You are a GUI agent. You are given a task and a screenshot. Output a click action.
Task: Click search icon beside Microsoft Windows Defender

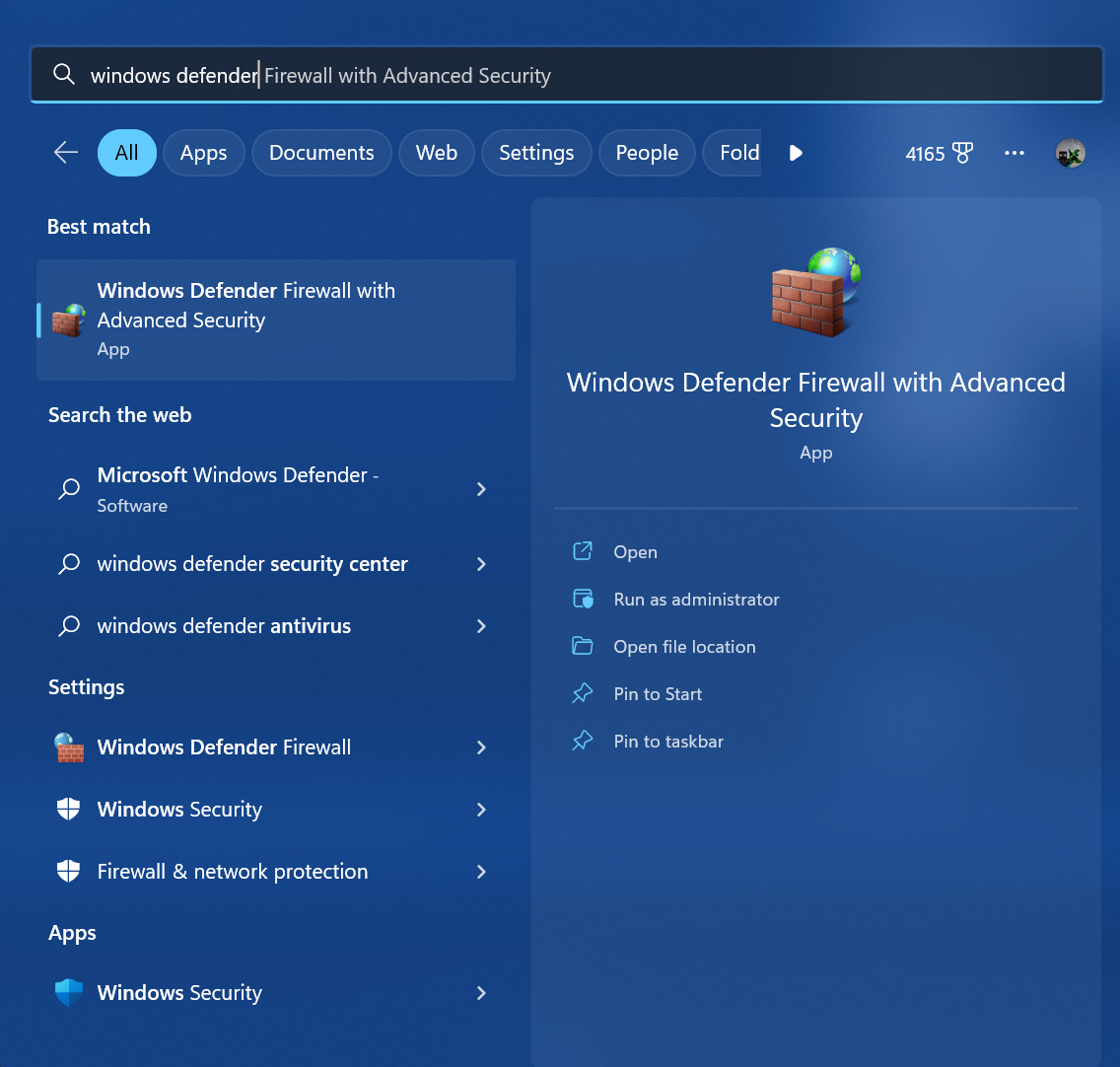[x=69, y=489]
